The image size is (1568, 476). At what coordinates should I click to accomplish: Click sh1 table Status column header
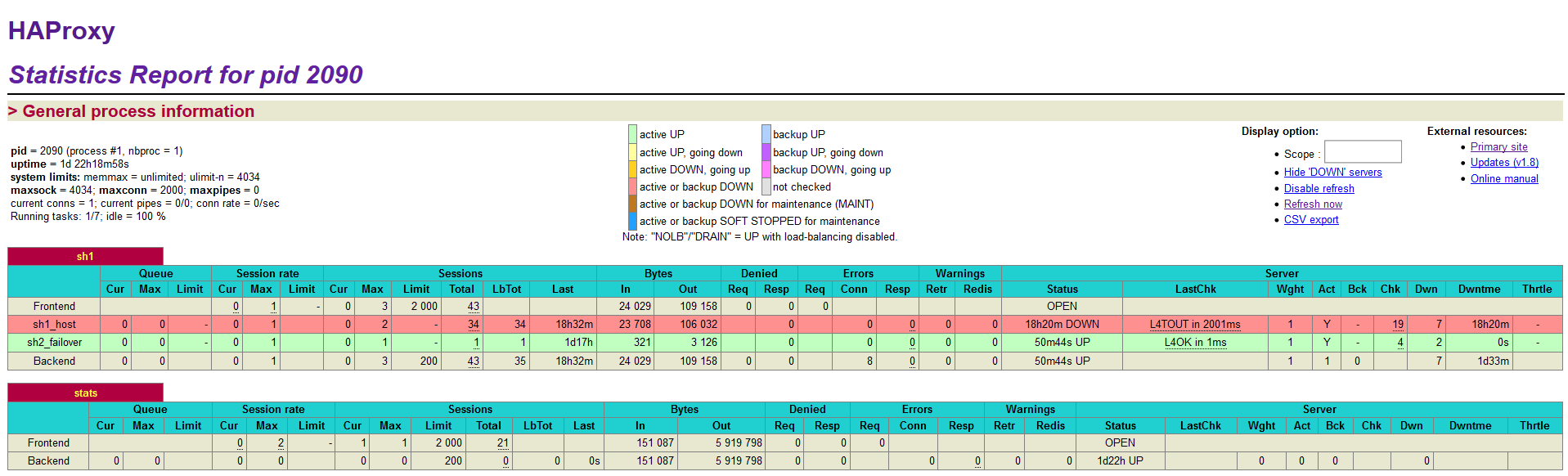(1062, 289)
